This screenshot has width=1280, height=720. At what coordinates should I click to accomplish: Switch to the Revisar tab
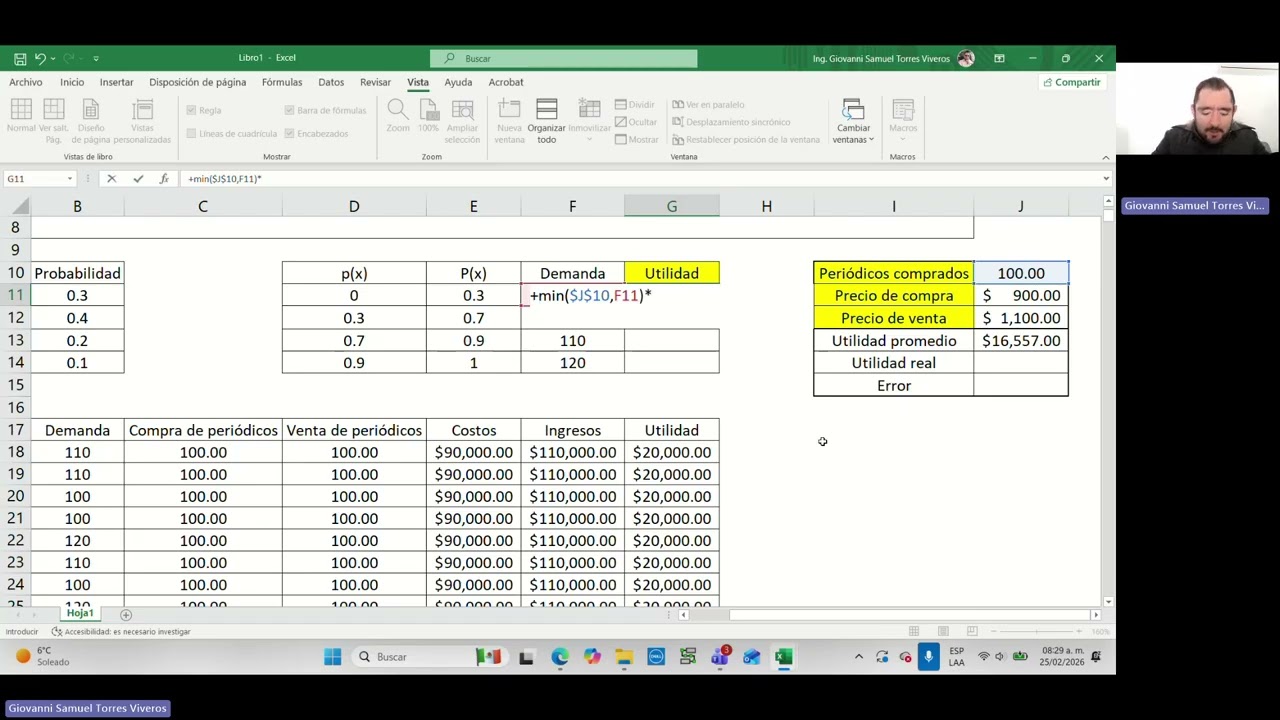(x=375, y=82)
